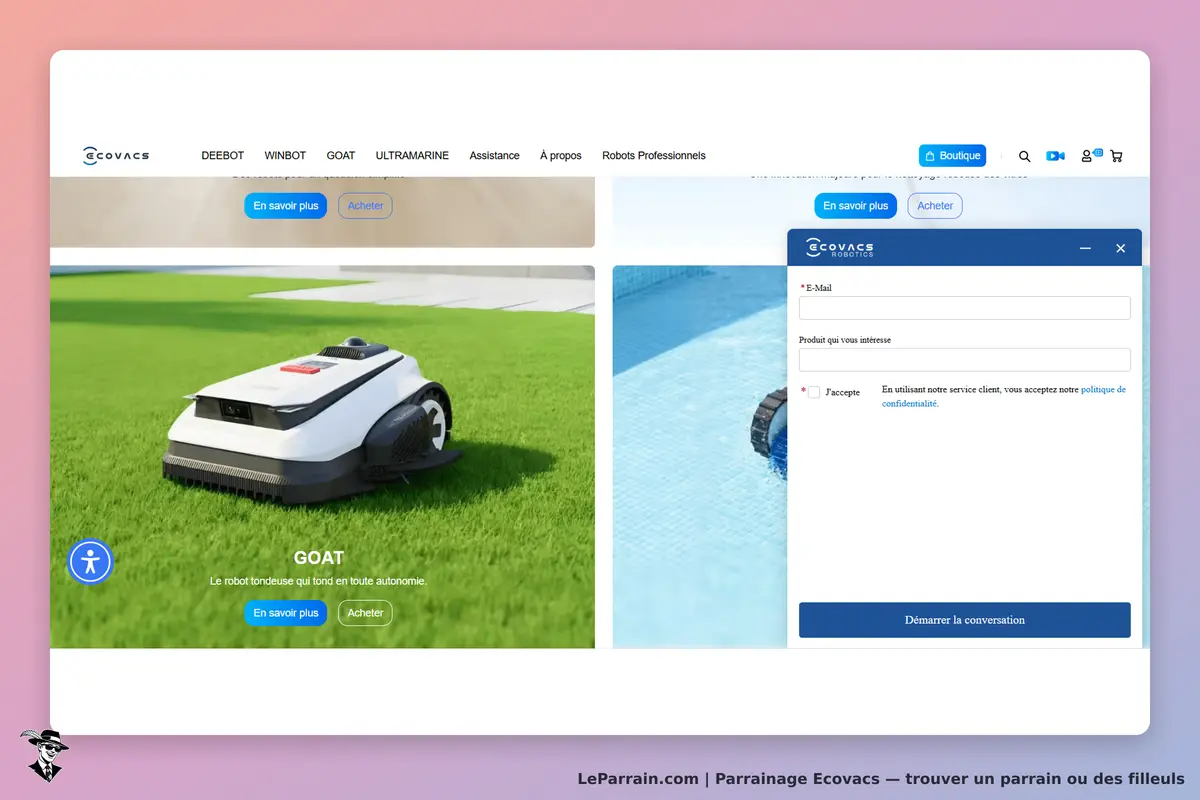Open the Assistance menu
The image size is (1200, 800).
tap(494, 156)
